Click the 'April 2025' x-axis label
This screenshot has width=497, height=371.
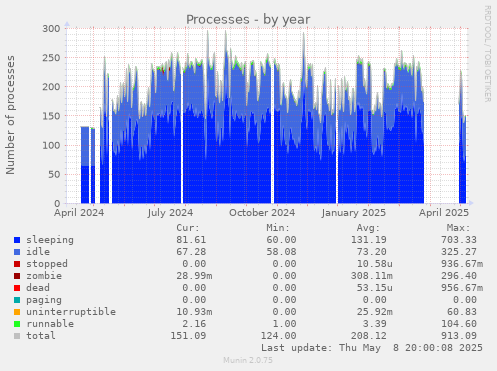[444, 213]
